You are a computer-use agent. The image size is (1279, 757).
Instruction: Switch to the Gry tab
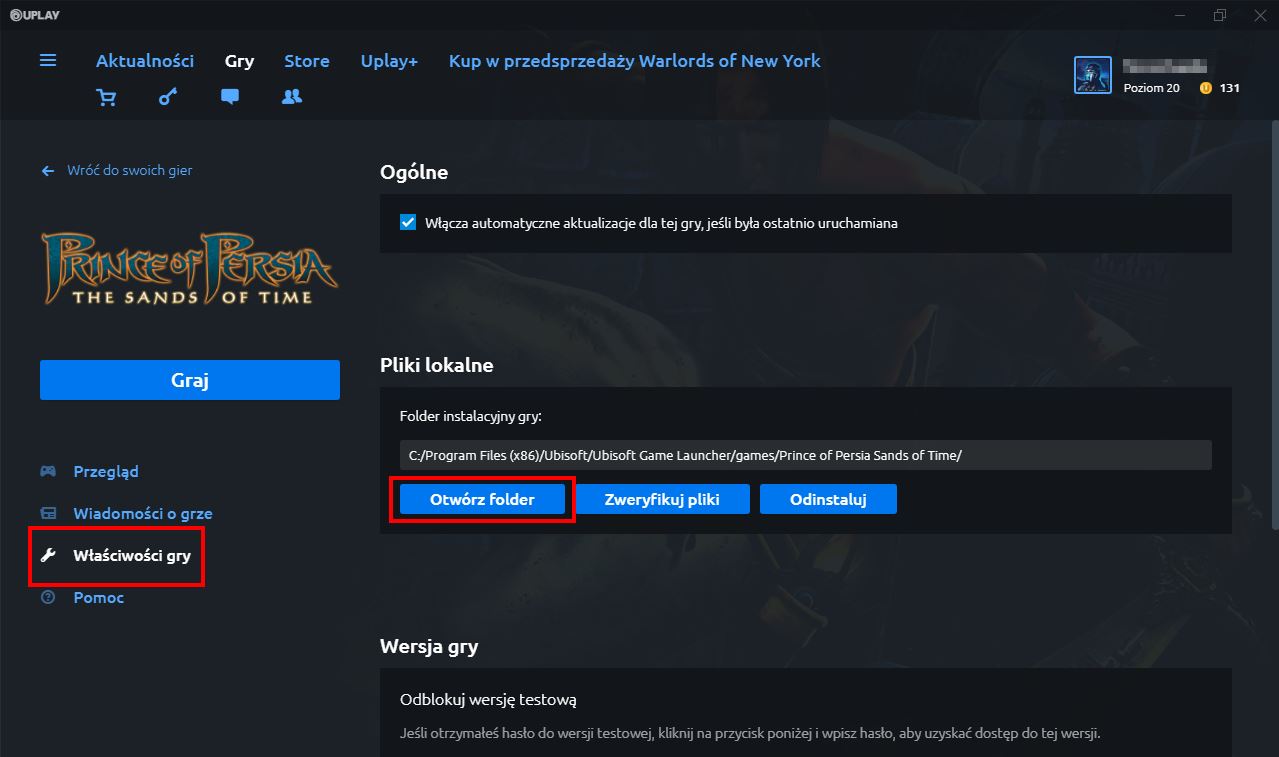click(x=239, y=61)
